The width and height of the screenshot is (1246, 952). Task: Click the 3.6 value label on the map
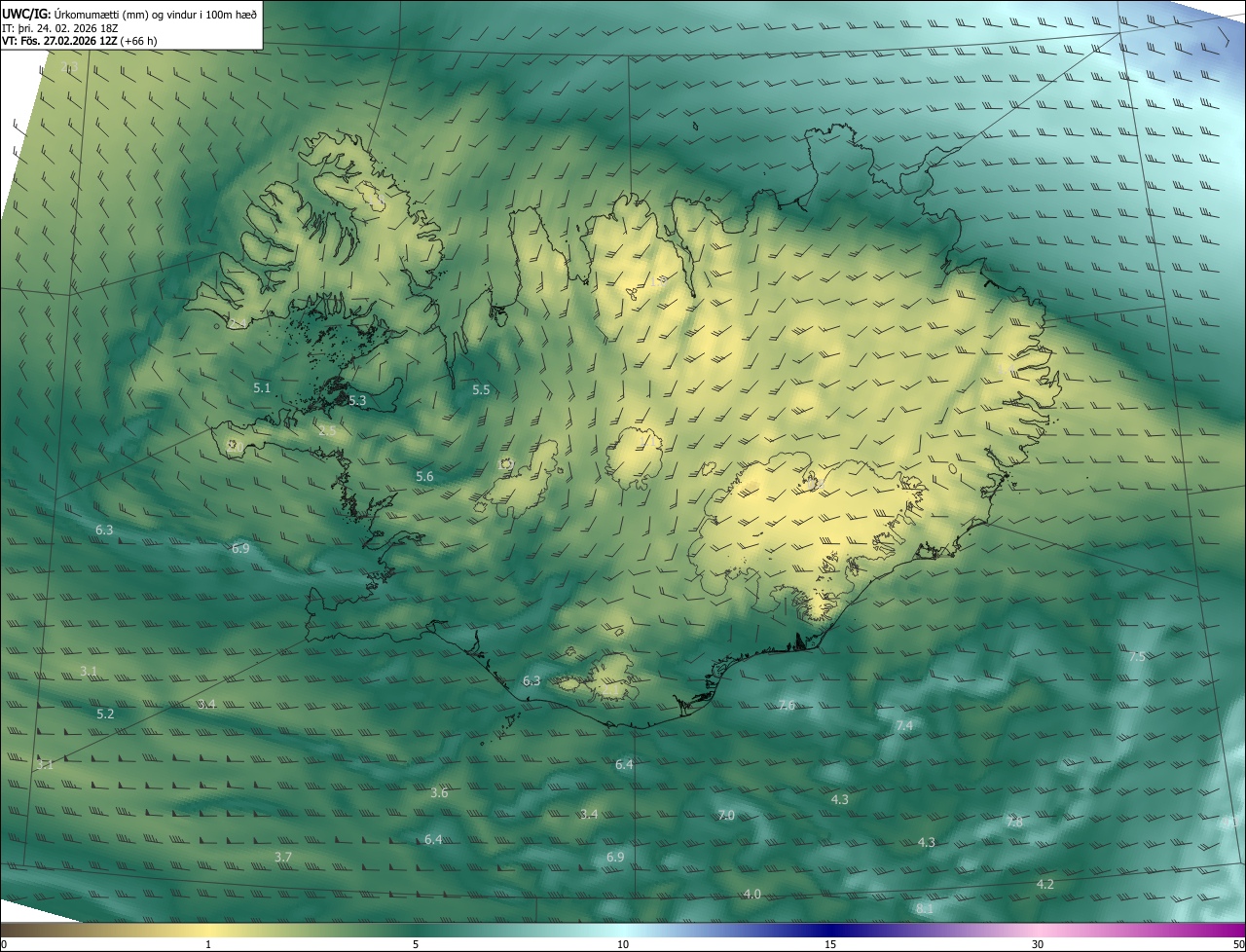tap(439, 792)
